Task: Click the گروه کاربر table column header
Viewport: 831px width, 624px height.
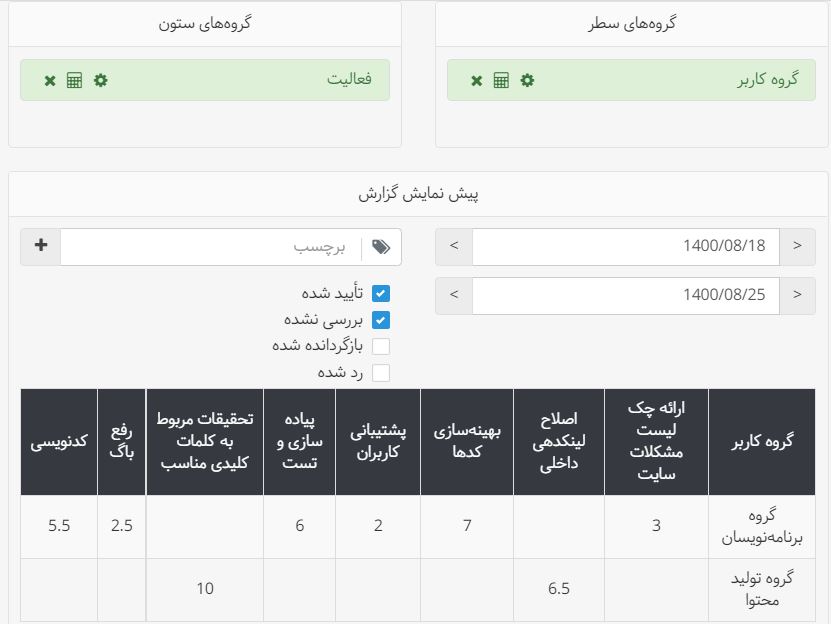Action: (x=764, y=442)
